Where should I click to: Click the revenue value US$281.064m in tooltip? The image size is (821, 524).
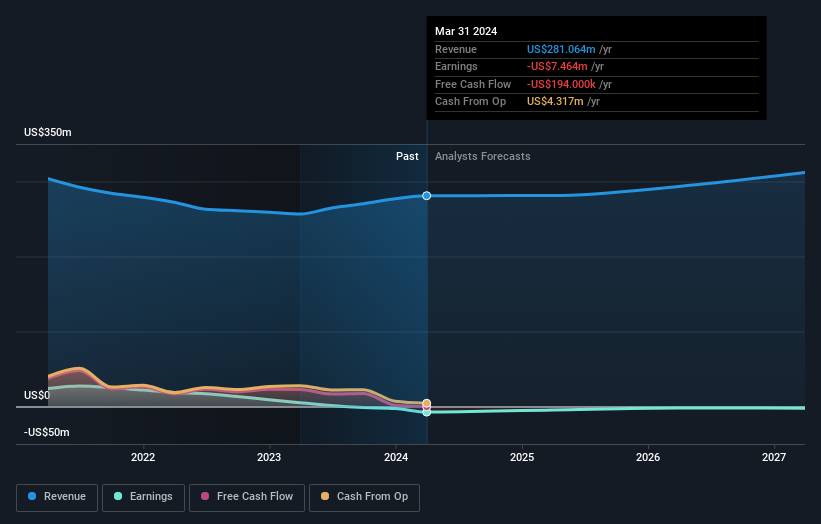561,49
